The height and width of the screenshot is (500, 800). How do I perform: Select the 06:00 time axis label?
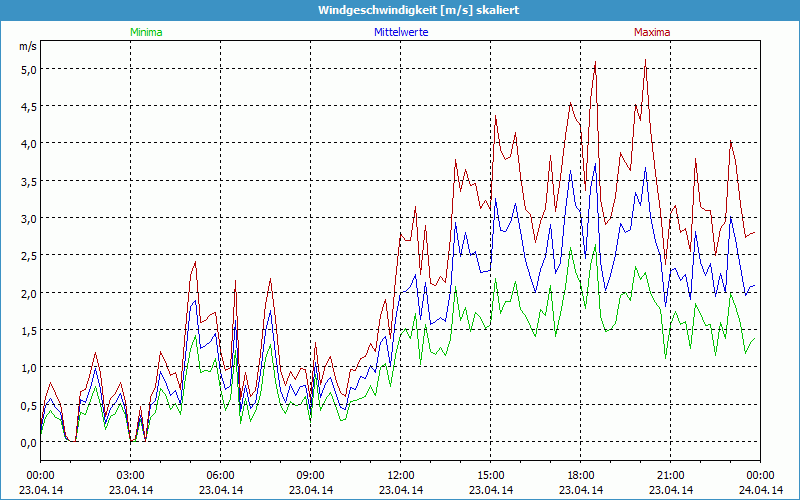click(x=220, y=475)
